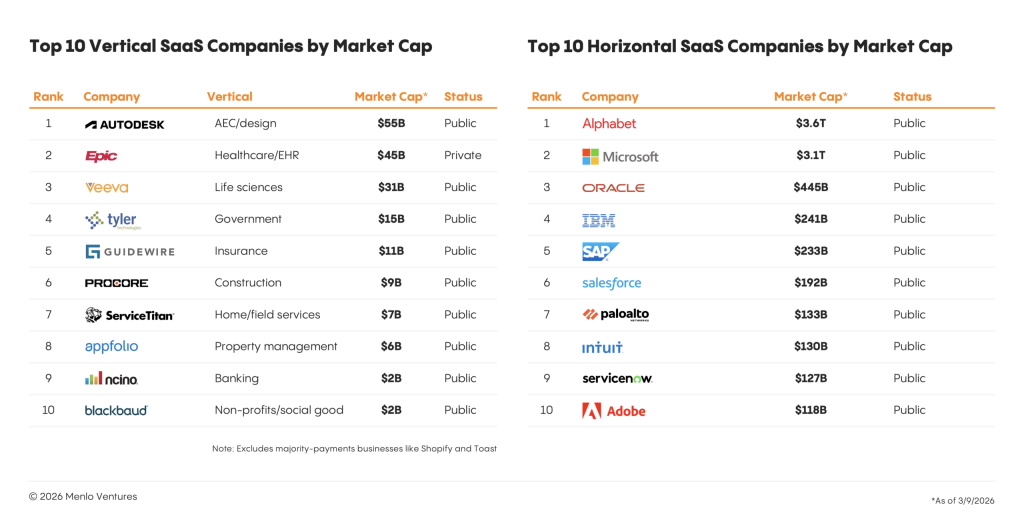Click the Guidewire logo

point(130,252)
